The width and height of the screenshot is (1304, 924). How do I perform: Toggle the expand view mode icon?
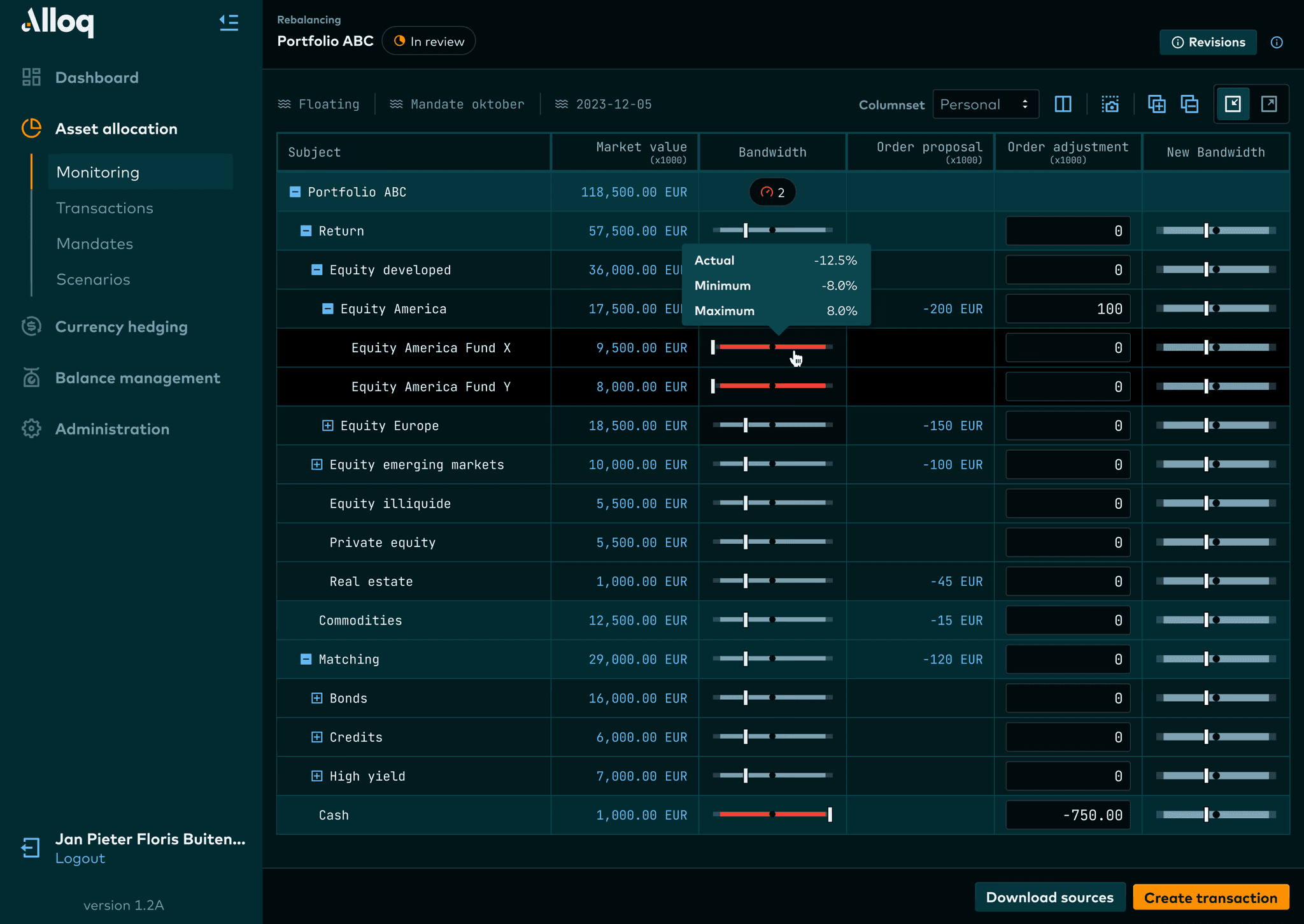pos(1269,103)
